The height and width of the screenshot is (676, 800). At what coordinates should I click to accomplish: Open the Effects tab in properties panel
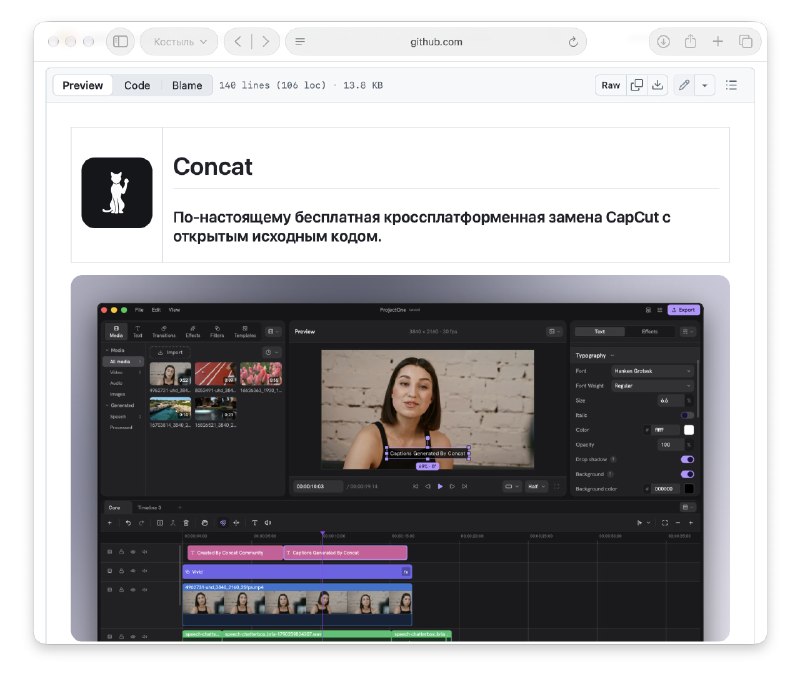(x=649, y=332)
